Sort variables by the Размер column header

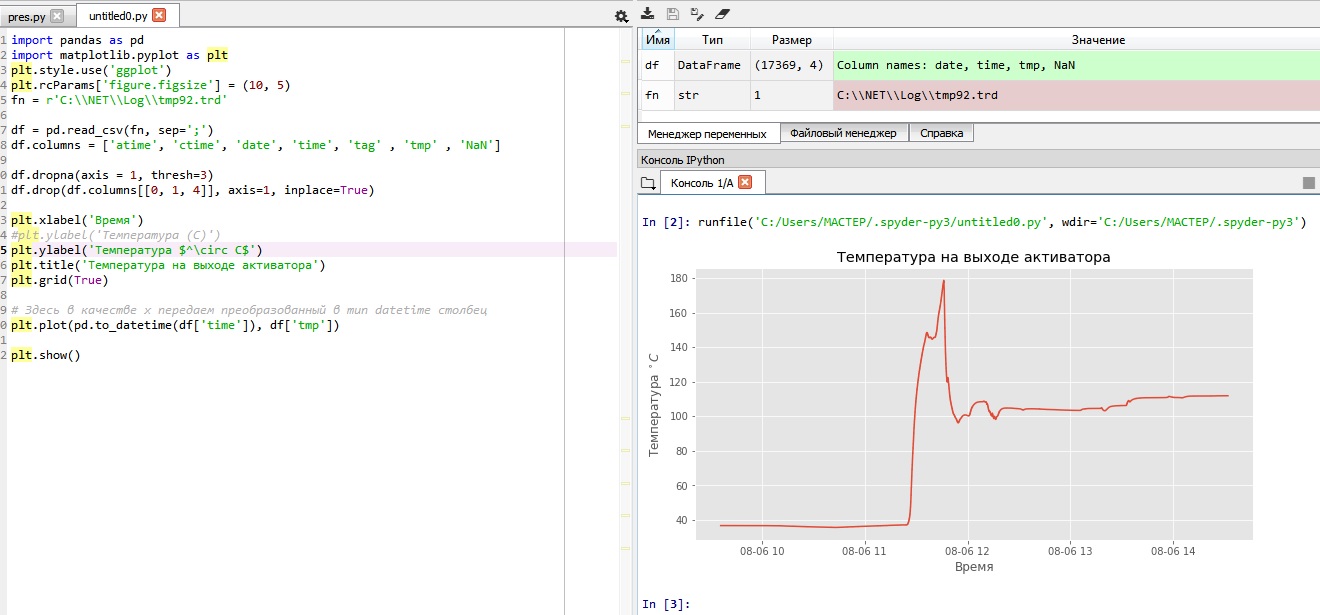tap(792, 39)
